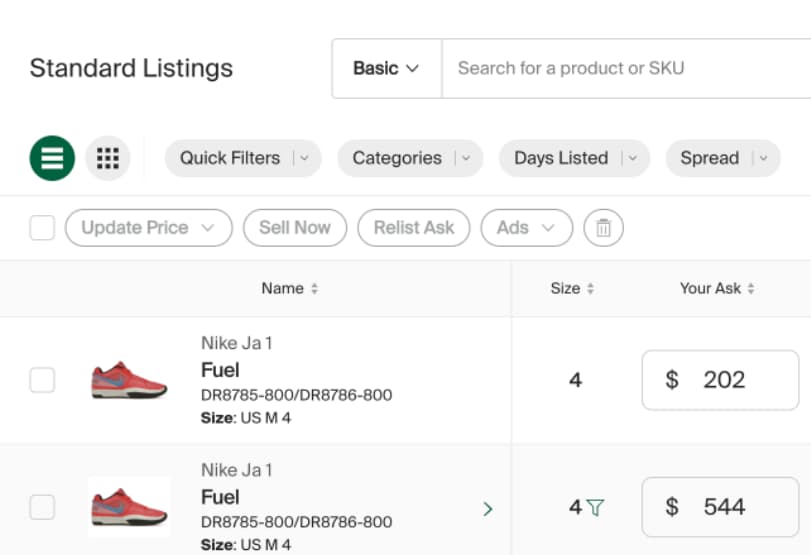Switch to list view layout

[x=52, y=158]
